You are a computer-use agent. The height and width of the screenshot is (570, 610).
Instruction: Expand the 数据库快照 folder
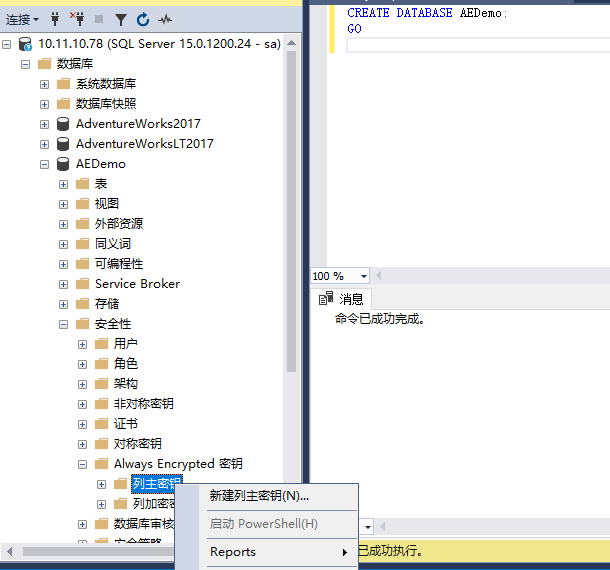(44, 104)
